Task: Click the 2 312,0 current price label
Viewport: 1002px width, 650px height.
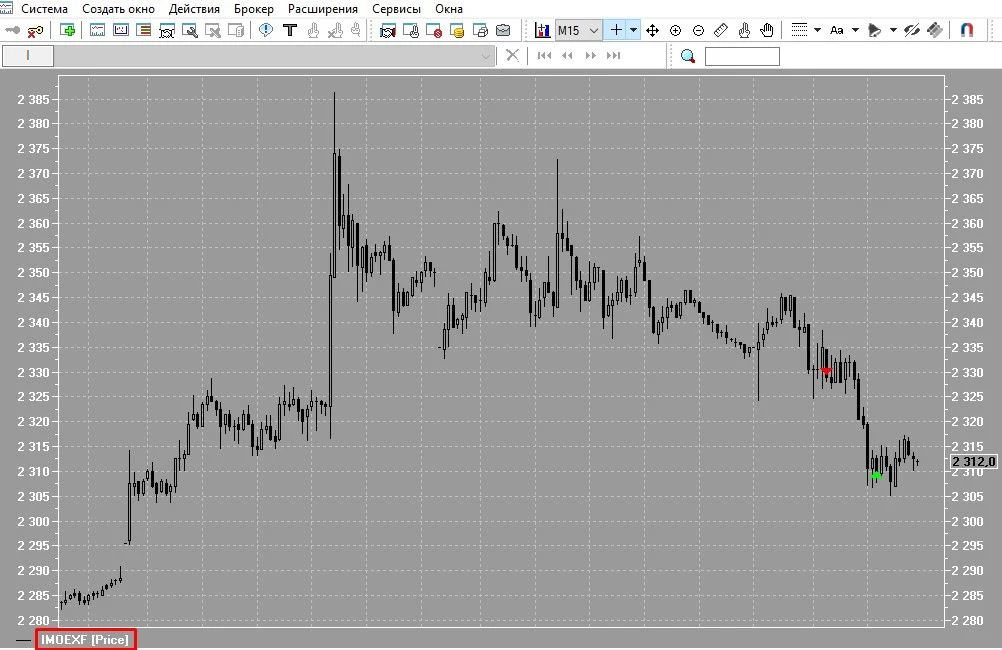Action: (974, 461)
